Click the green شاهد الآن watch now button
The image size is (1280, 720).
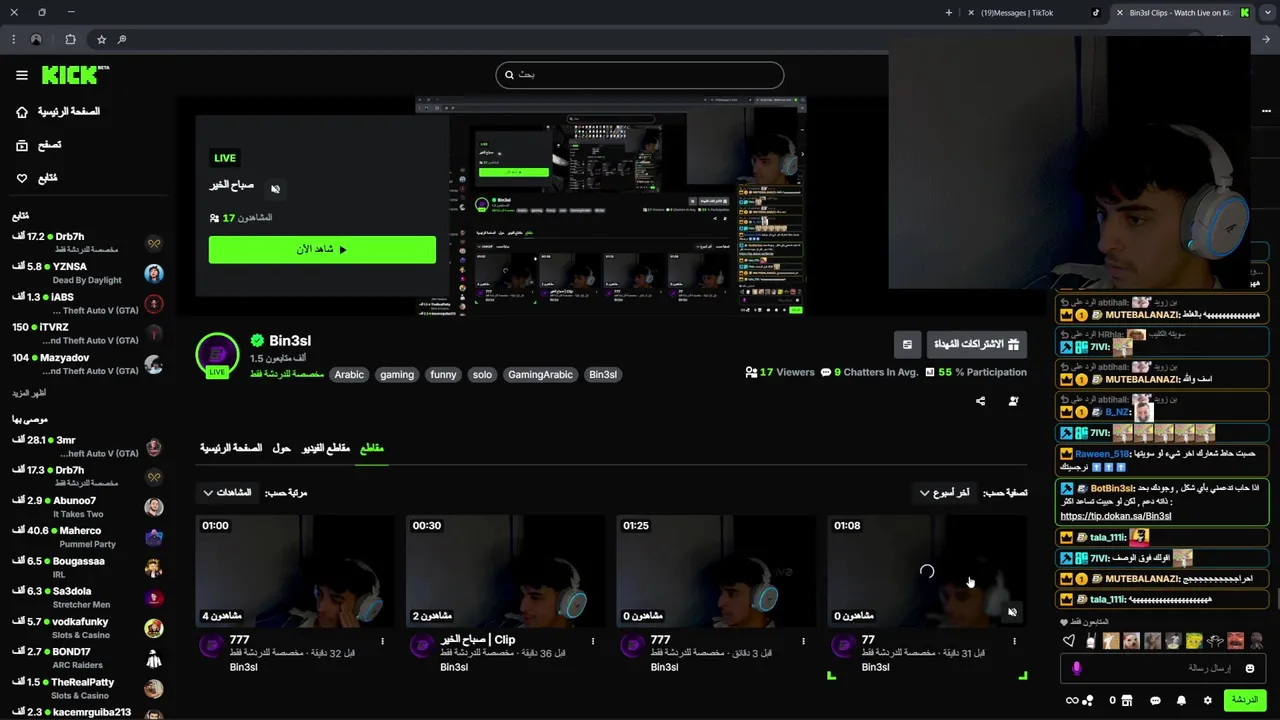pyautogui.click(x=322, y=249)
